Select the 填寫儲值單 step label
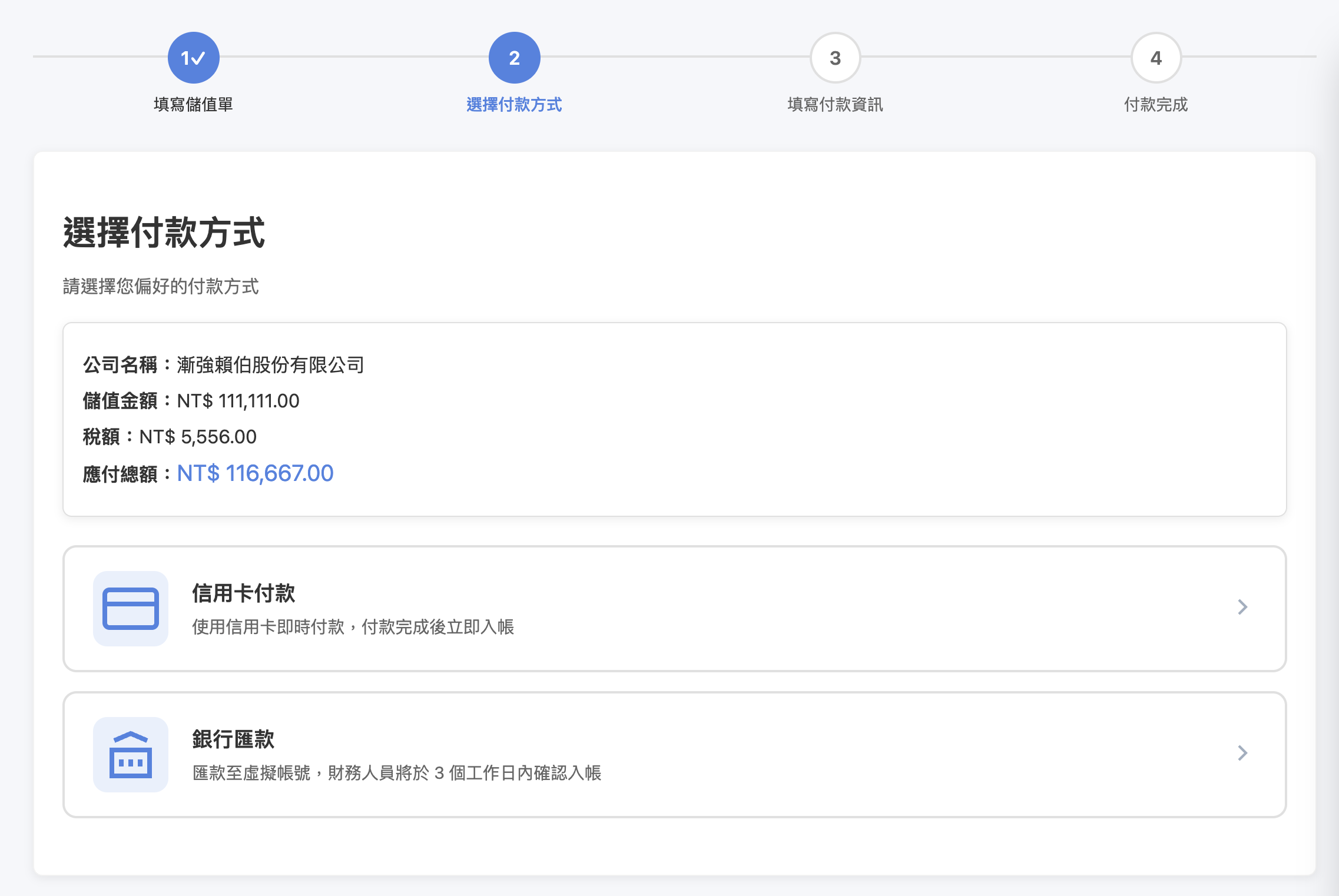 click(x=194, y=105)
